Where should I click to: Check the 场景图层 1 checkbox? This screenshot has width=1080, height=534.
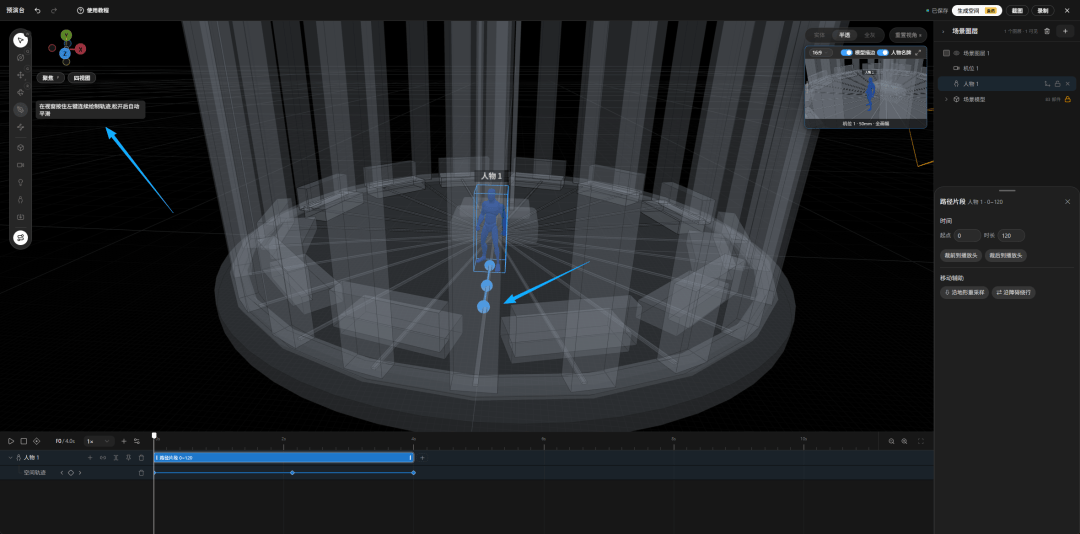coord(946,53)
